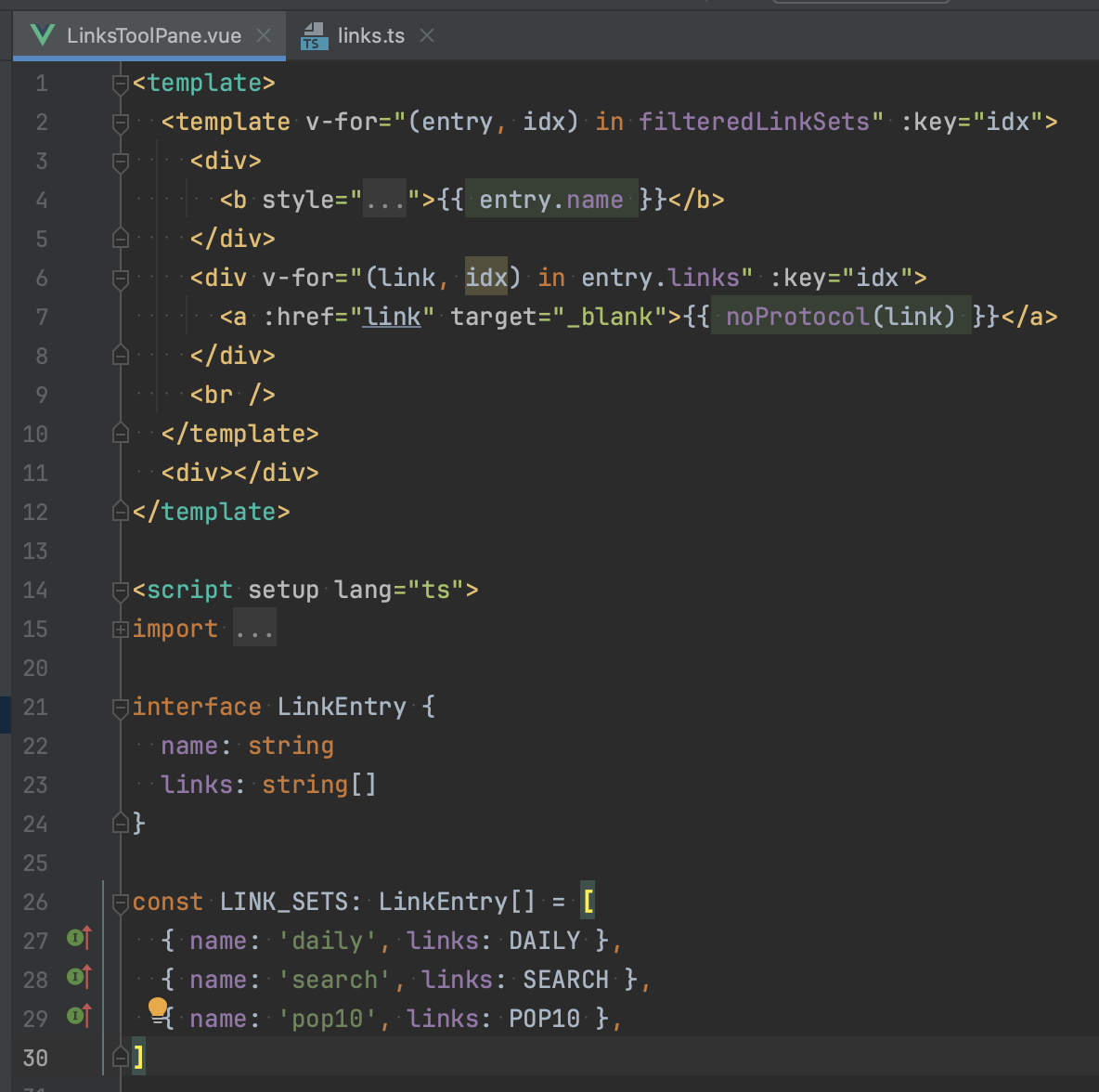The image size is (1099, 1092).
Task: Close the LinksToolPane.vue tab
Action: 264,35
